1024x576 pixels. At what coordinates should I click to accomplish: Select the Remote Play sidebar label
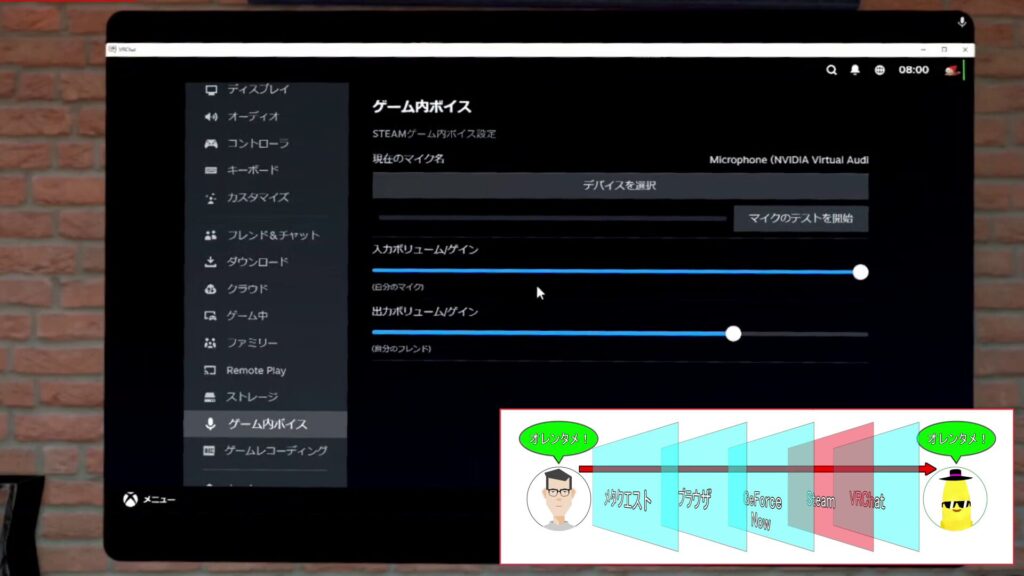(256, 370)
